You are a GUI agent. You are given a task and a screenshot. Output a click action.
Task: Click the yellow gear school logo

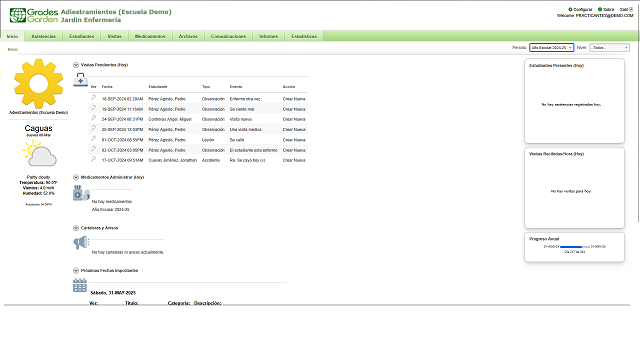coord(38,84)
